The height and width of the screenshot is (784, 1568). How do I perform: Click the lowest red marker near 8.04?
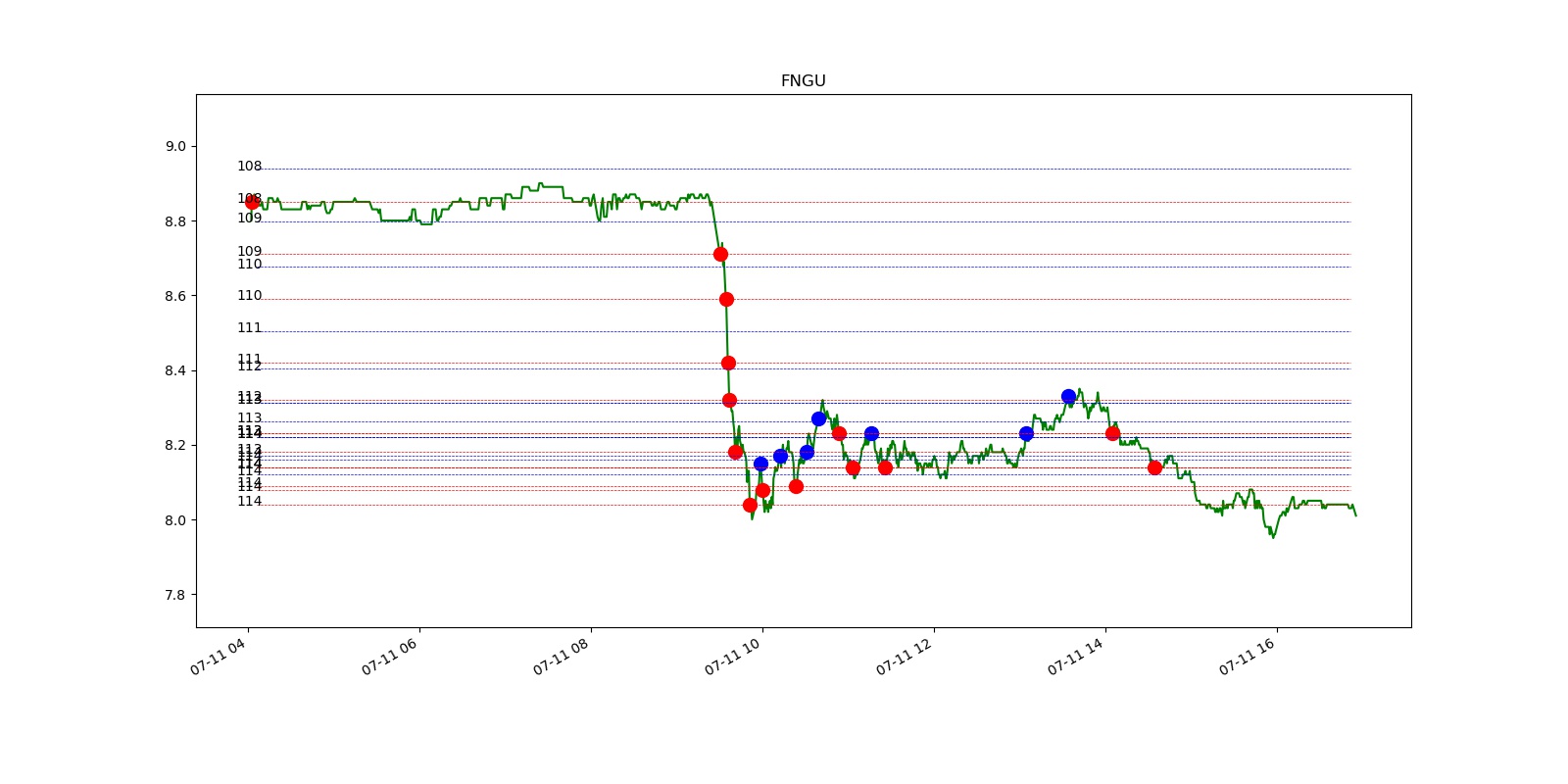pyautogui.click(x=750, y=505)
